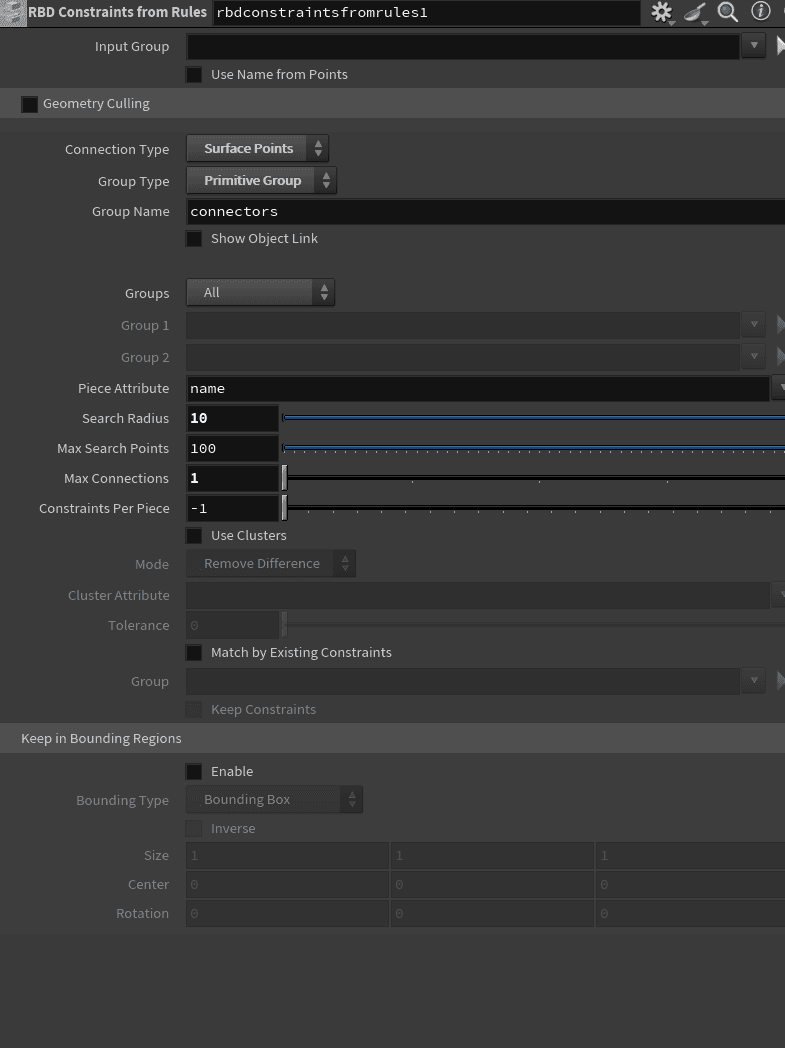Show node info icon
The image size is (785, 1048).
coord(760,11)
